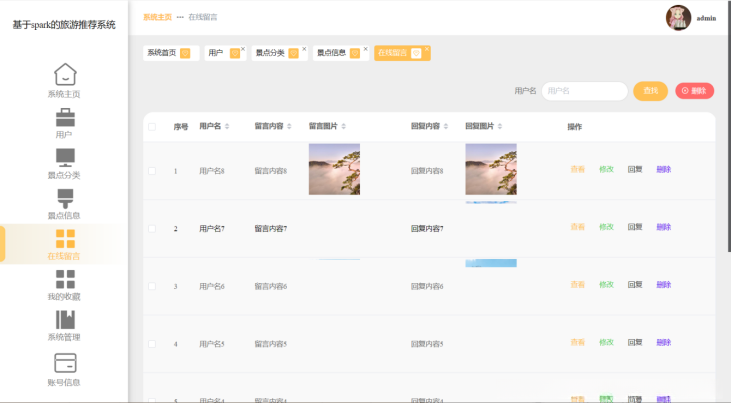The width and height of the screenshot is (731, 403).
Task: Click 删除 for row 用户名8
Action: [664, 169]
